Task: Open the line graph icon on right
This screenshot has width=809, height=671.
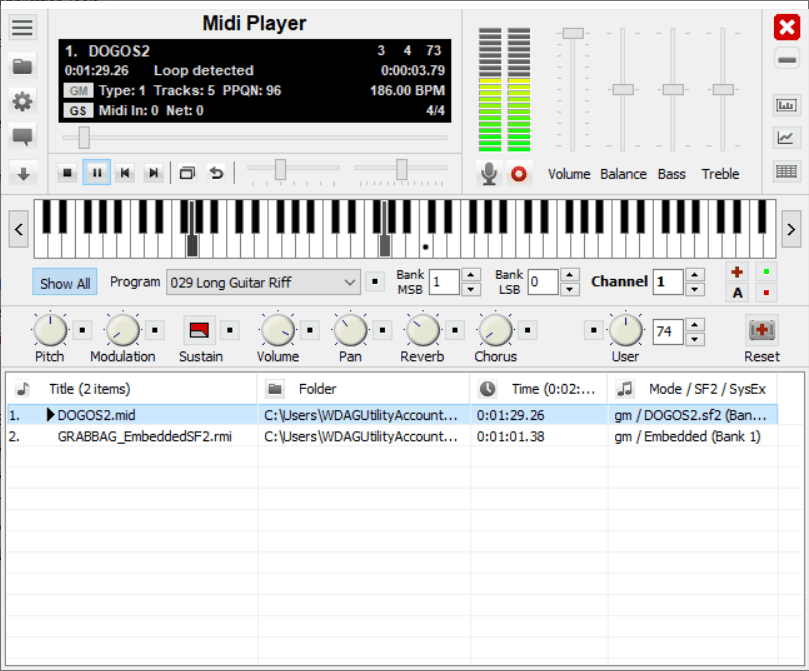Action: coord(786,138)
